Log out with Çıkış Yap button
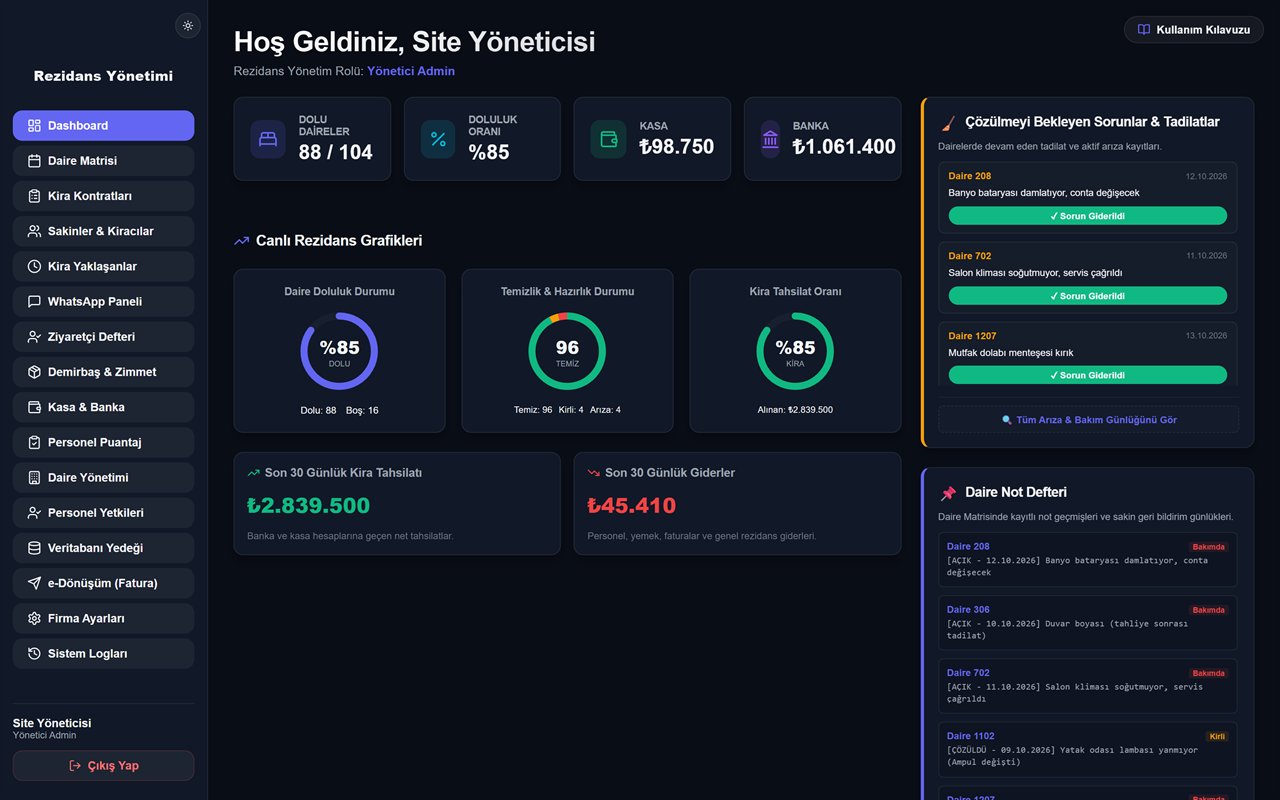1280x800 pixels. (x=104, y=766)
